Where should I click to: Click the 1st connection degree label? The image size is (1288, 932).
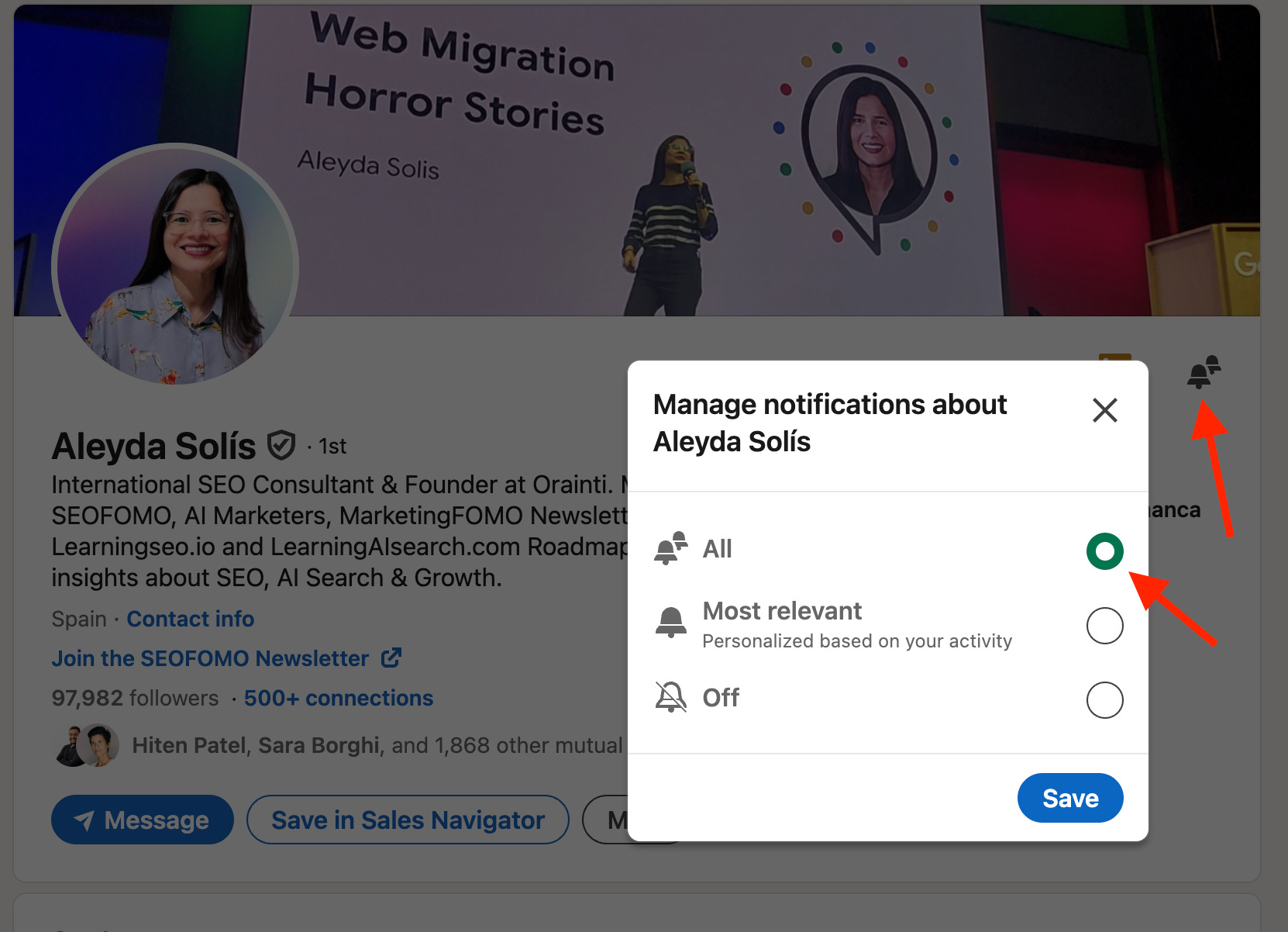(x=332, y=447)
